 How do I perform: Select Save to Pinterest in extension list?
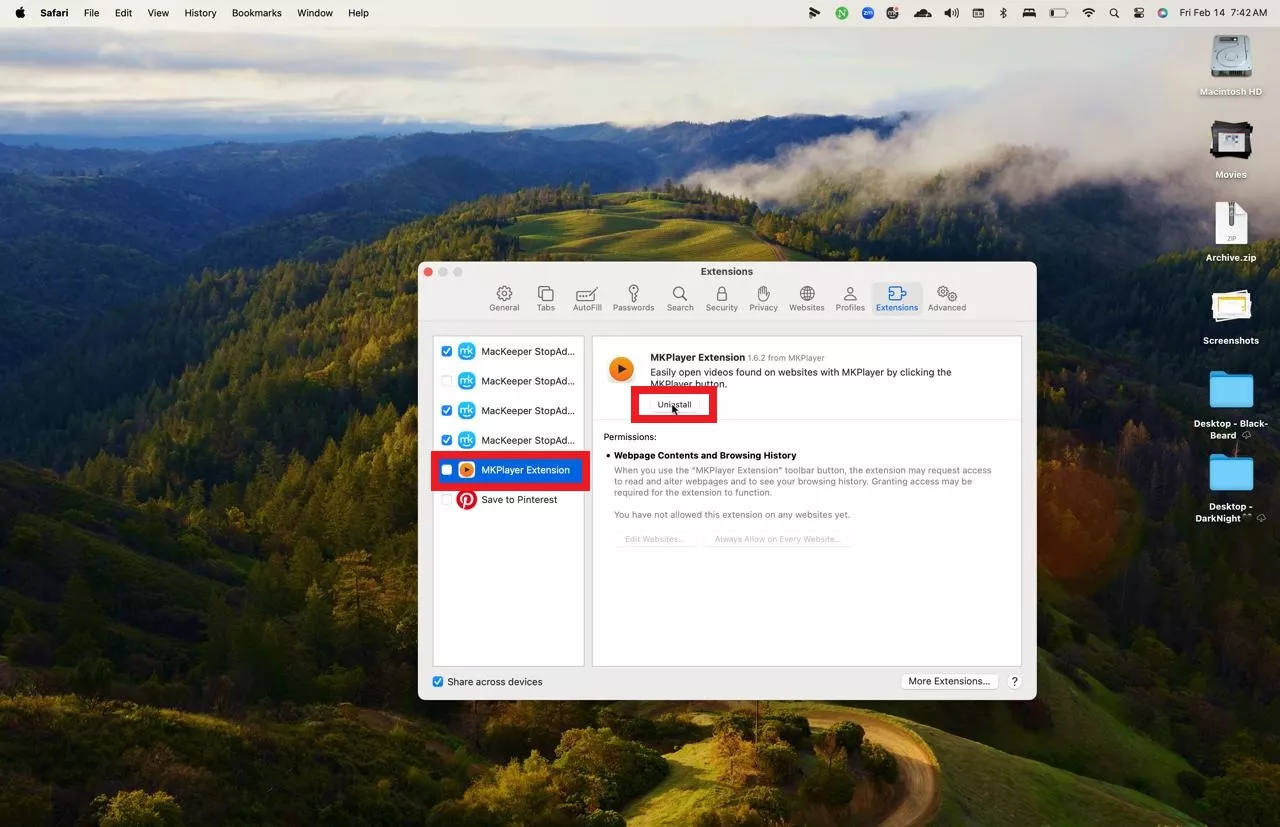[x=519, y=500]
